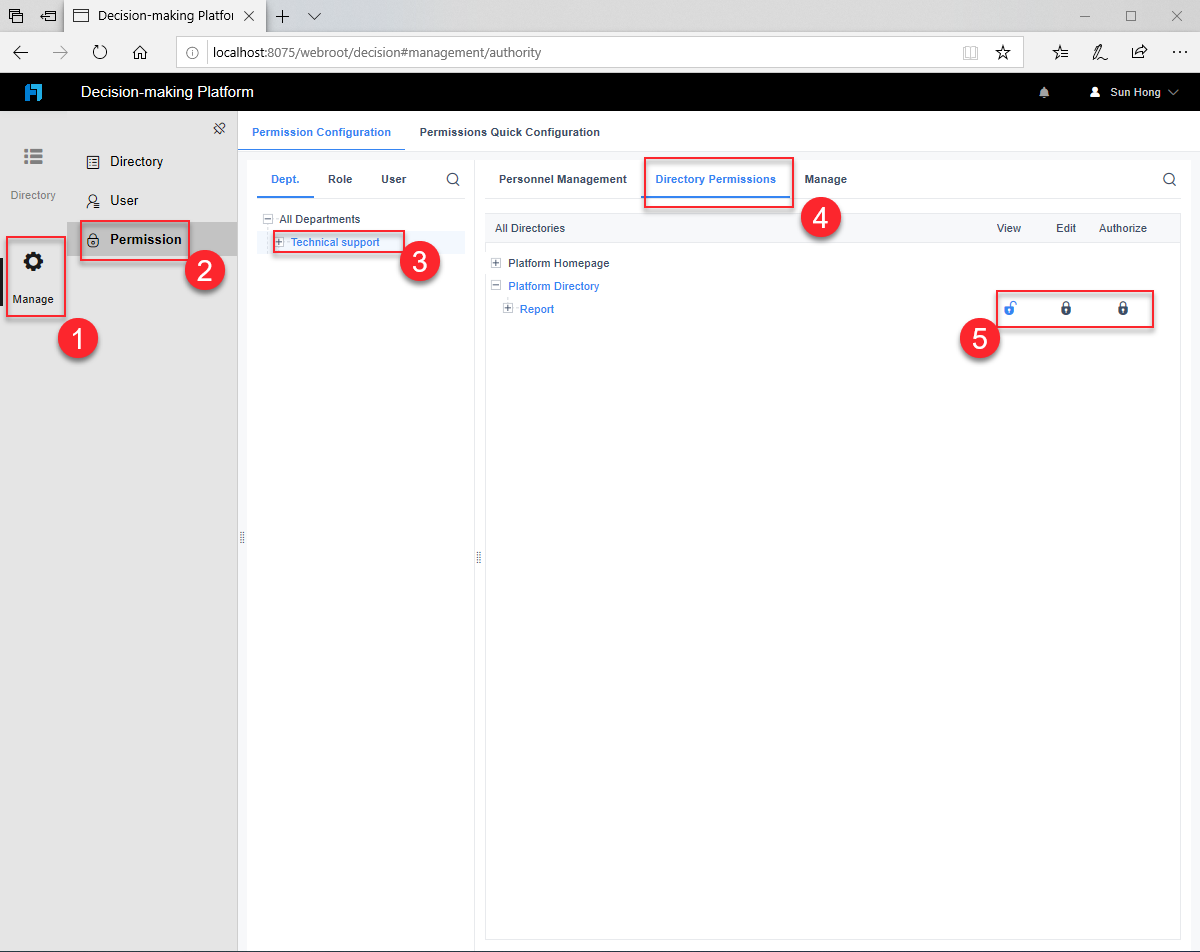Toggle View permission lock for Report
The width and height of the screenshot is (1200, 952).
coord(1010,309)
